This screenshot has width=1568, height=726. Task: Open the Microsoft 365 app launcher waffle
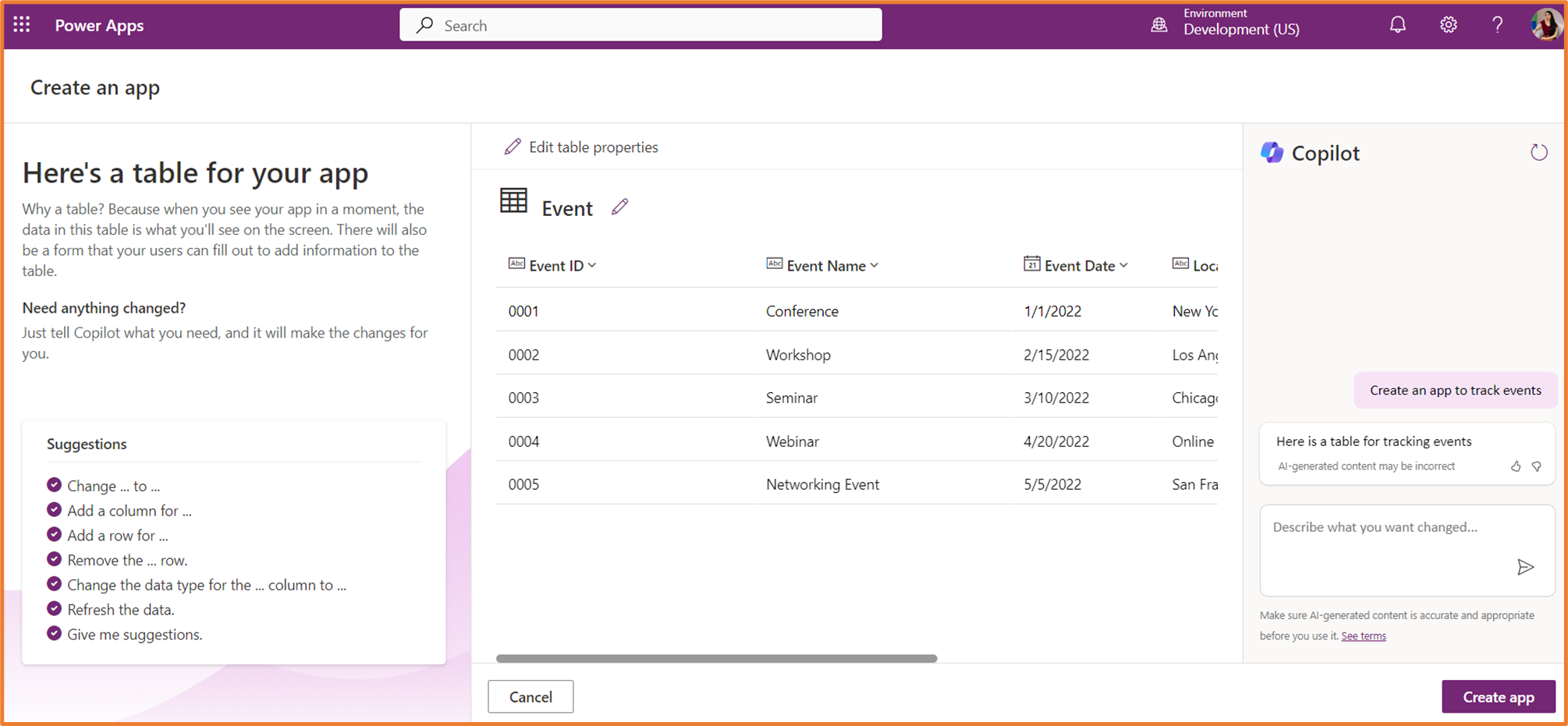pos(20,24)
